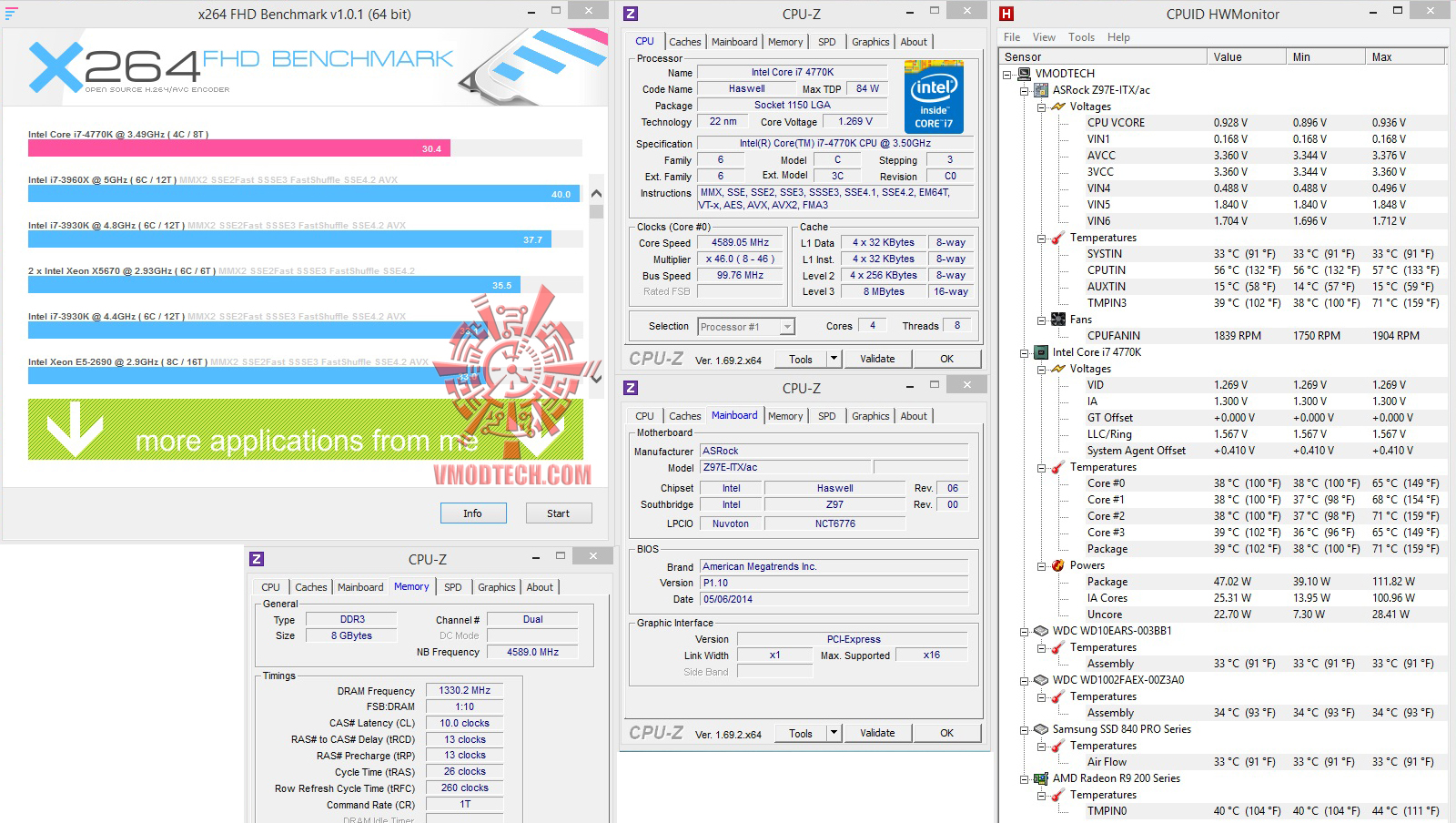The height and width of the screenshot is (823, 1456).
Task: Open the Processor #1 selection dropdown
Action: click(787, 326)
